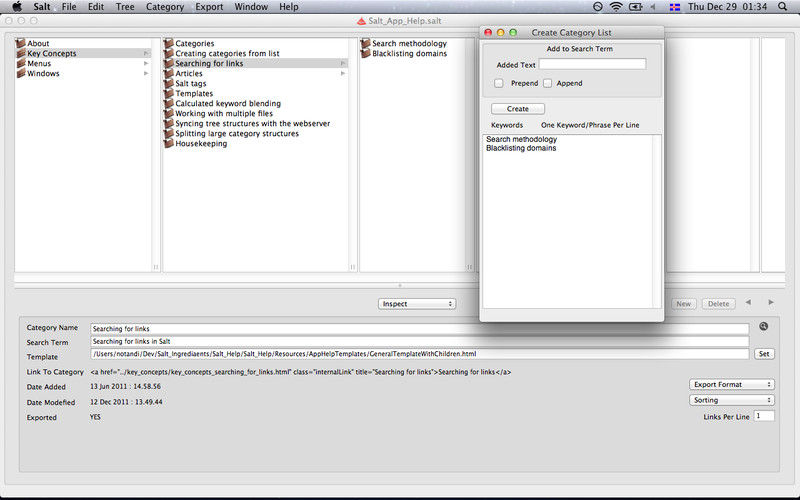Click the Wi-Fi status icon
This screenshot has height=500, width=800.
pos(616,7)
